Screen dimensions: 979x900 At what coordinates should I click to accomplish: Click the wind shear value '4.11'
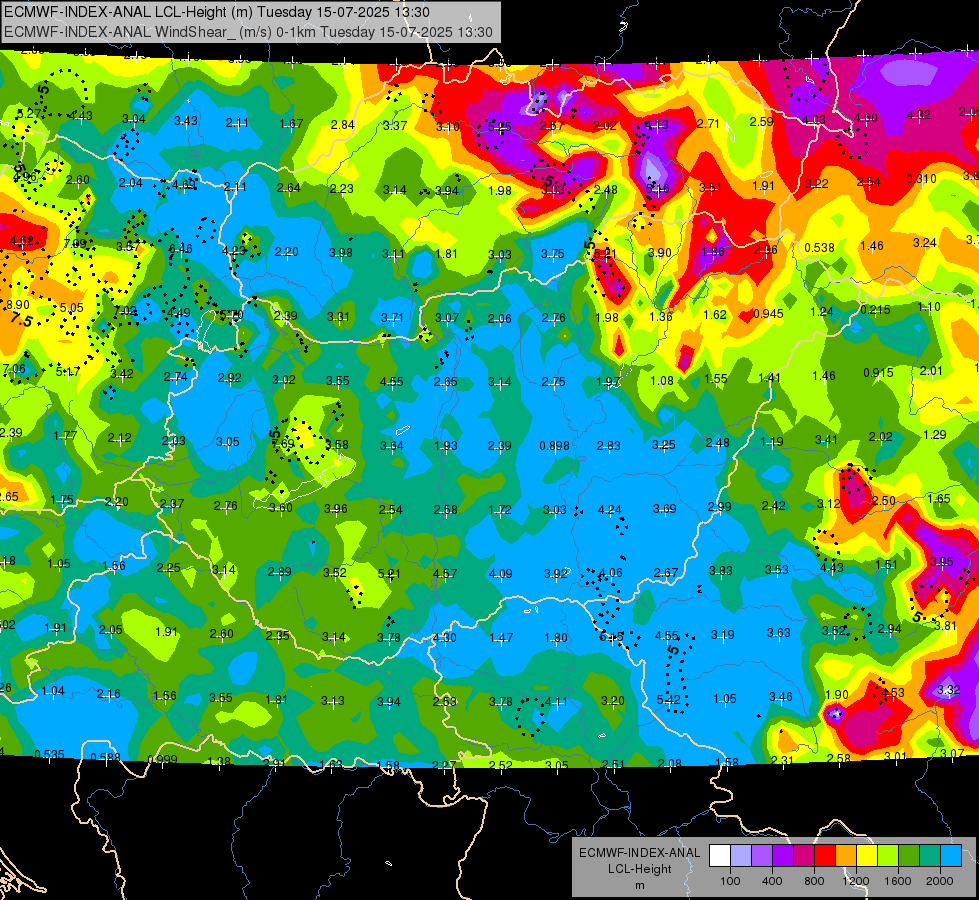pyautogui.click(x=556, y=701)
